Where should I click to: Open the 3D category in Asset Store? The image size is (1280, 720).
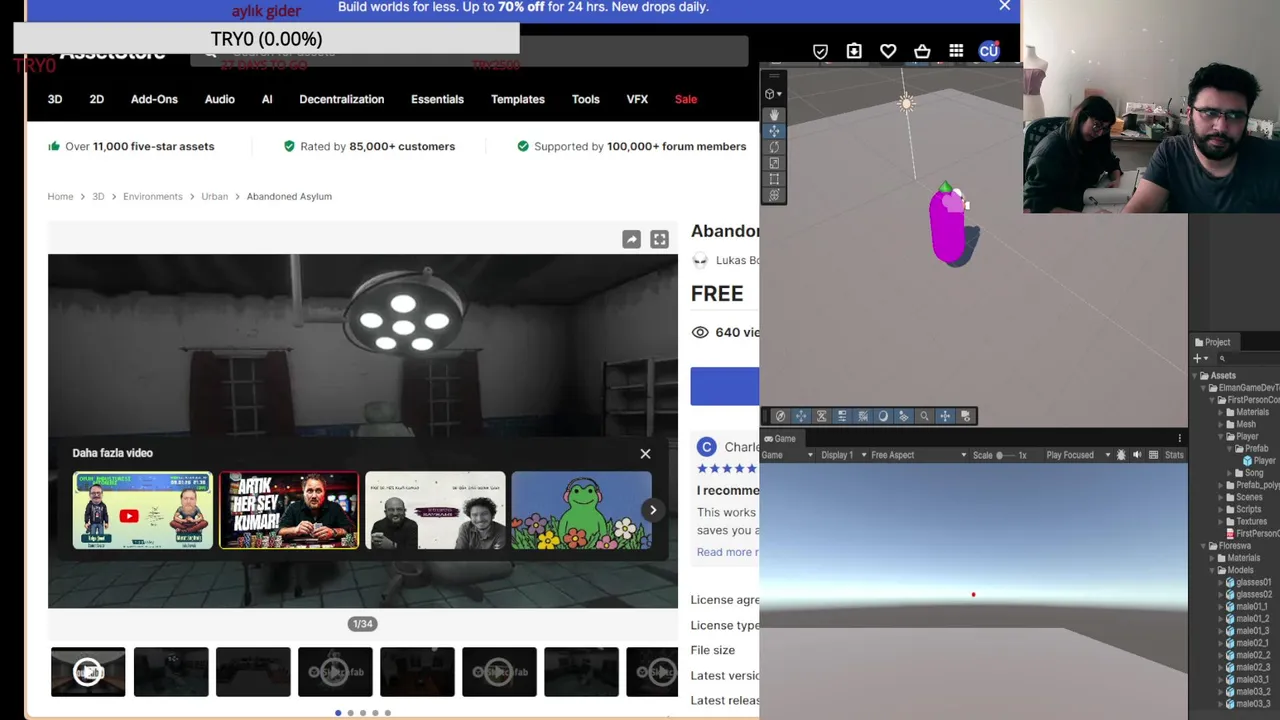pos(55,99)
